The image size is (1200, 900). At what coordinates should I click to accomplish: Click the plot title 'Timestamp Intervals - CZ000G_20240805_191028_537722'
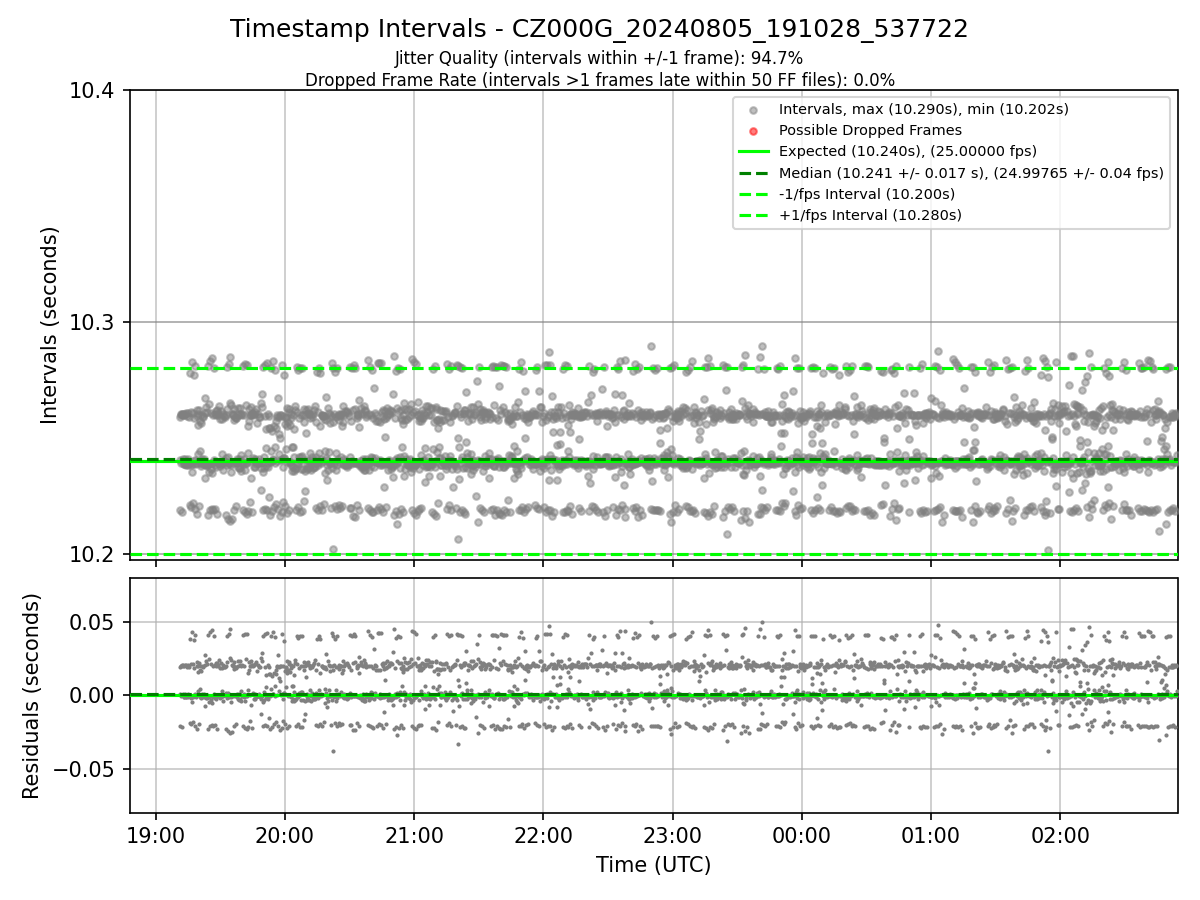[x=599, y=29]
